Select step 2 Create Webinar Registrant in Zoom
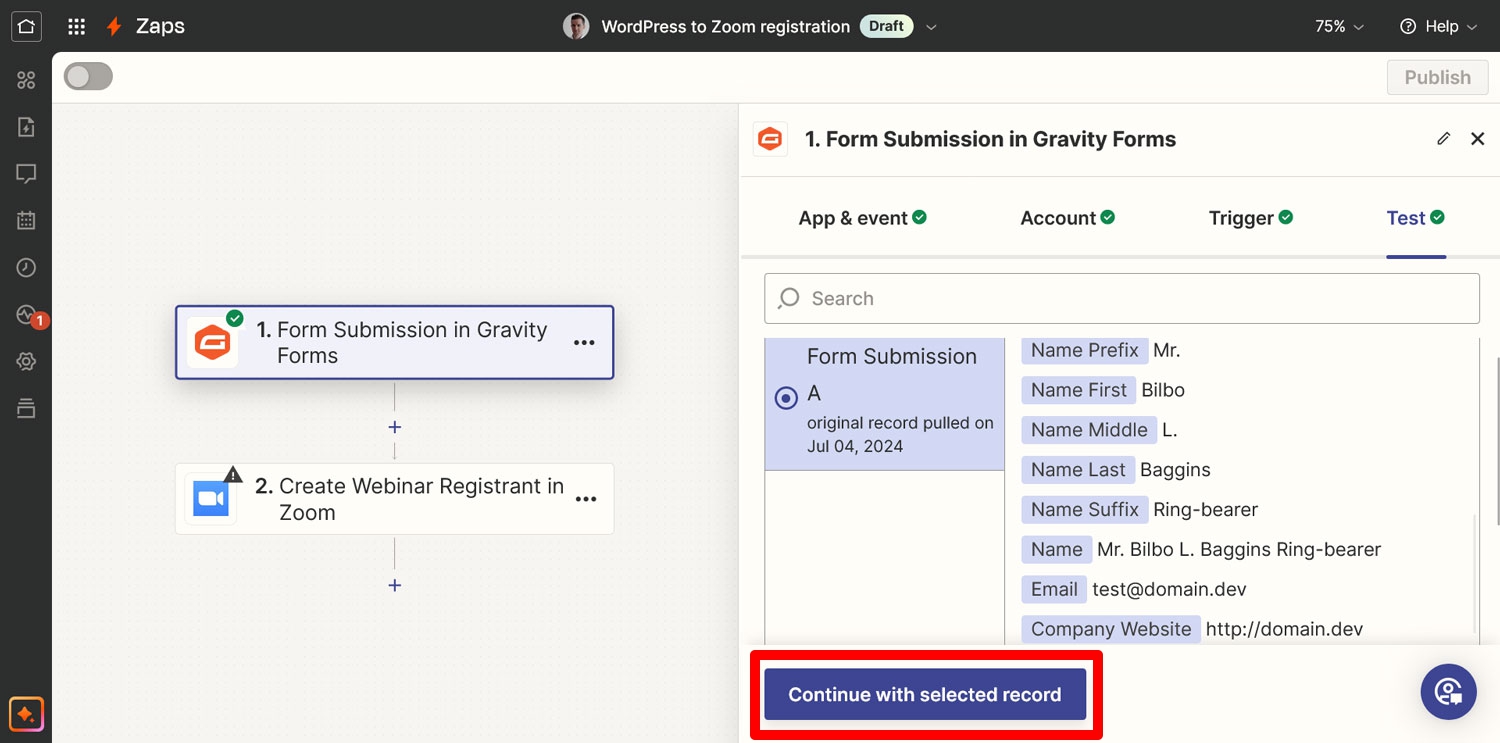This screenshot has width=1500, height=743. tap(394, 499)
